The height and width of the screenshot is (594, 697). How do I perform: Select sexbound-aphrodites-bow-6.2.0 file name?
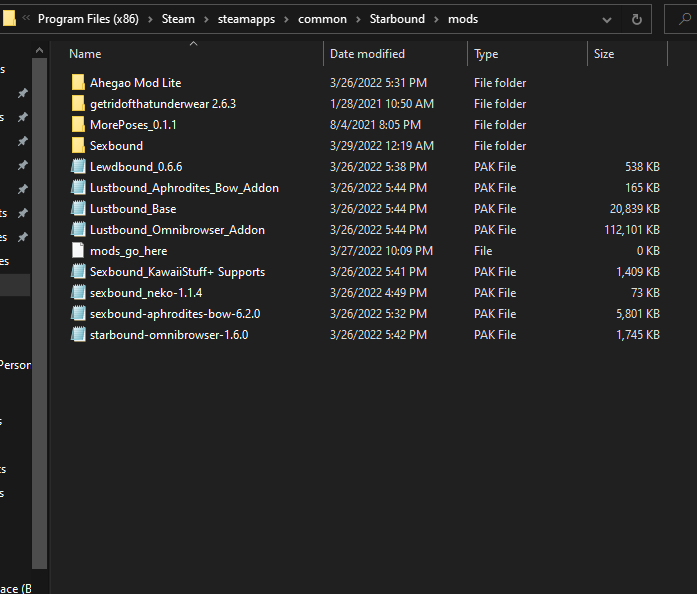175,313
